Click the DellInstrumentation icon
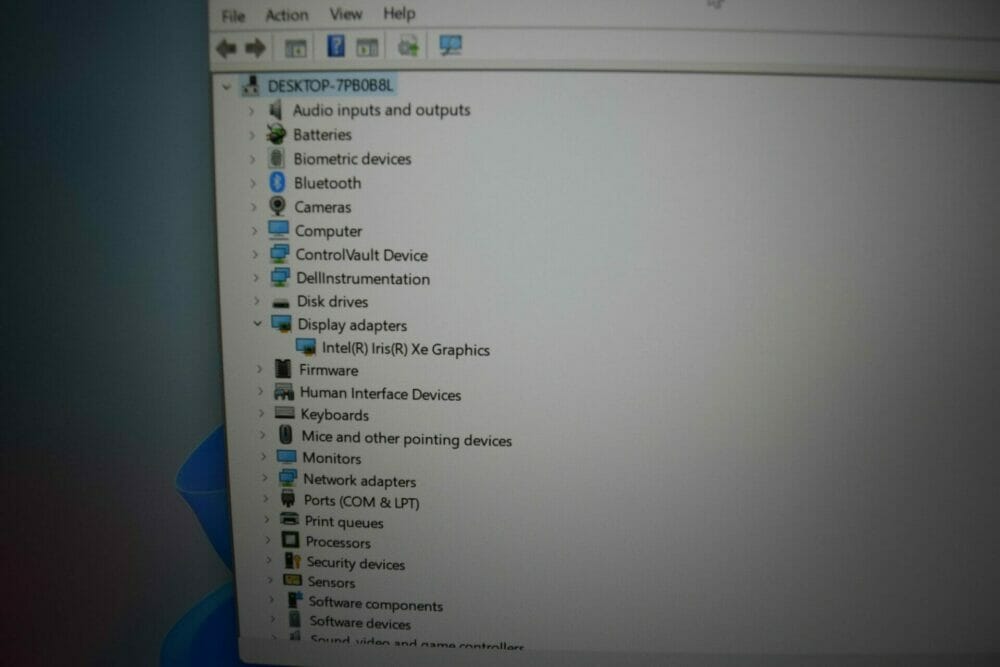This screenshot has width=1000, height=667. point(280,277)
